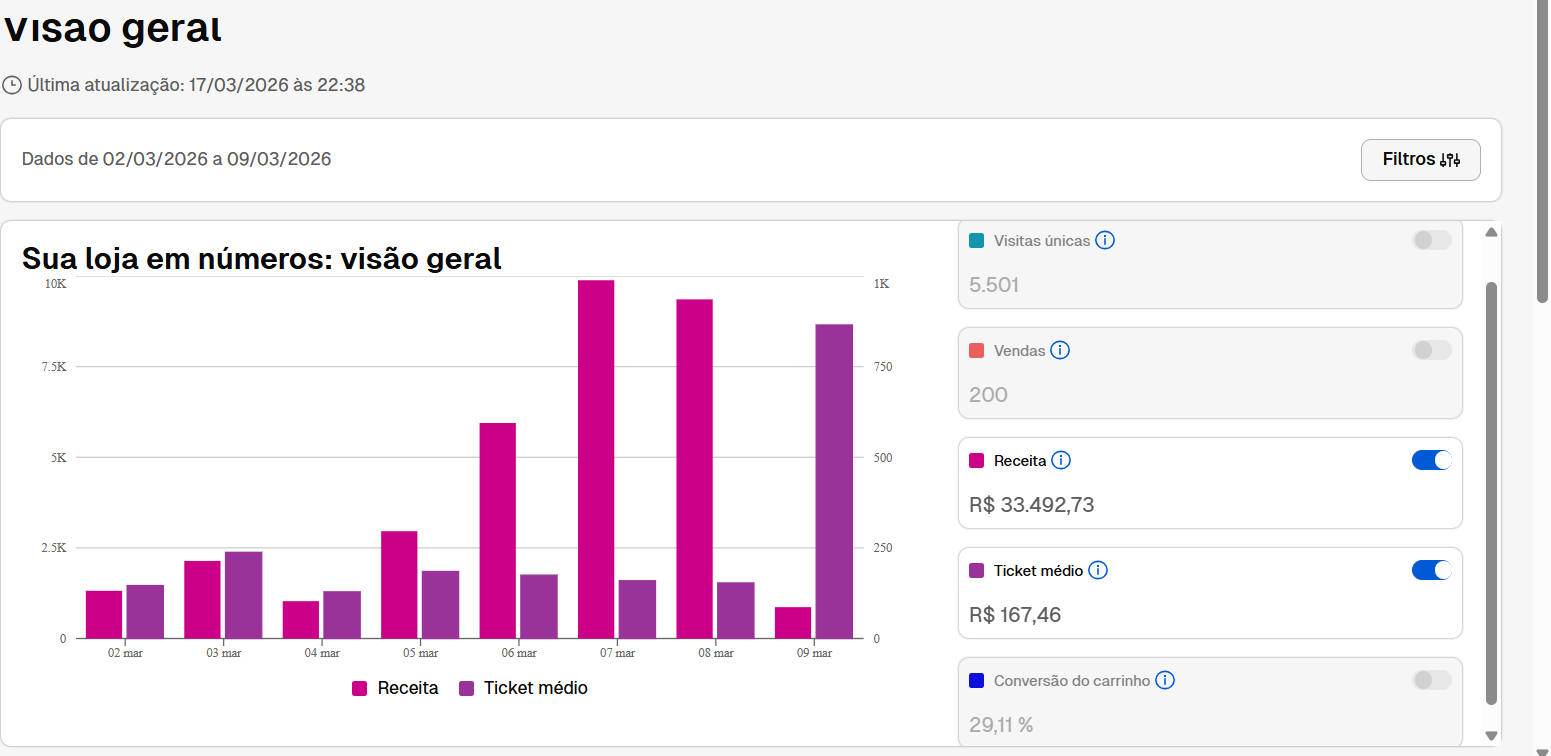
Task: Enable the Conversão do carrinho toggle
Action: click(1431, 680)
